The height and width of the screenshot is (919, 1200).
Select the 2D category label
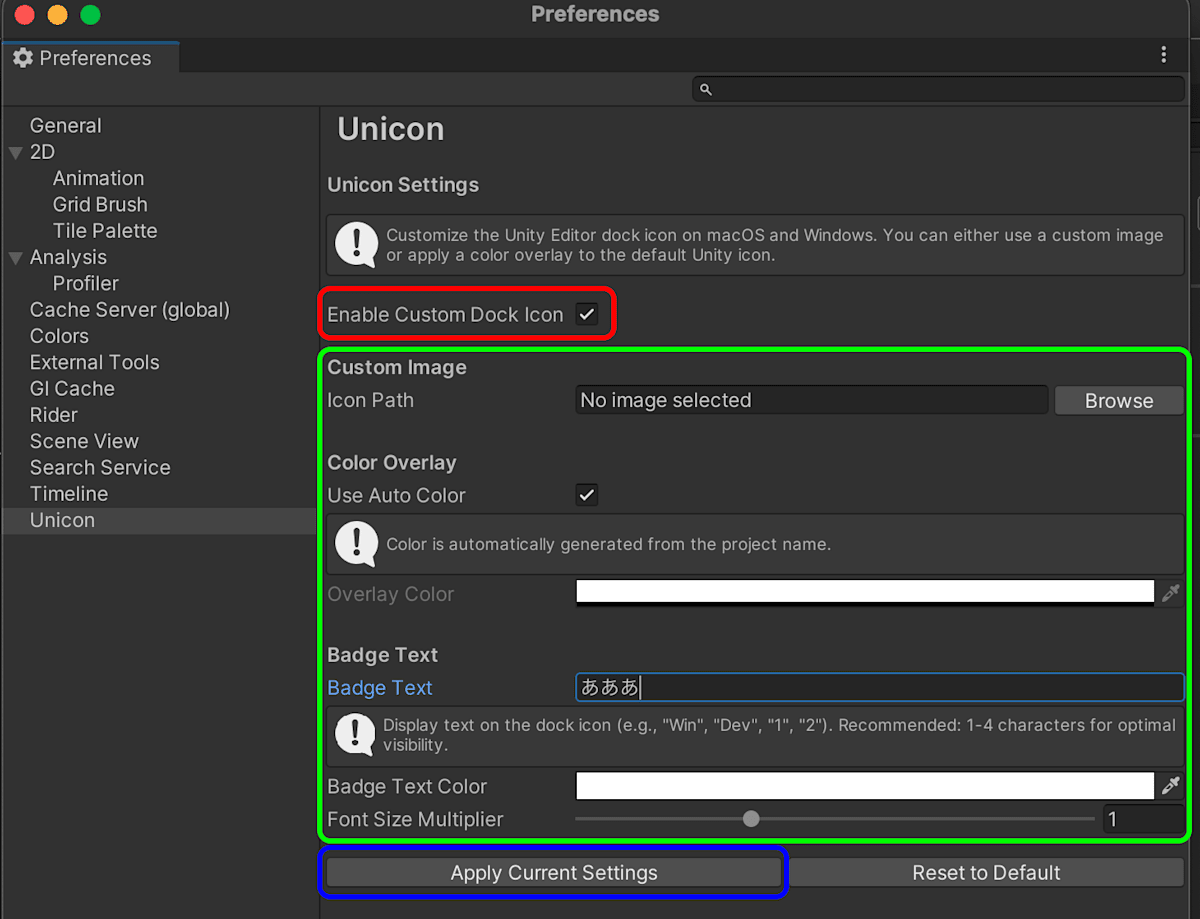click(x=42, y=152)
